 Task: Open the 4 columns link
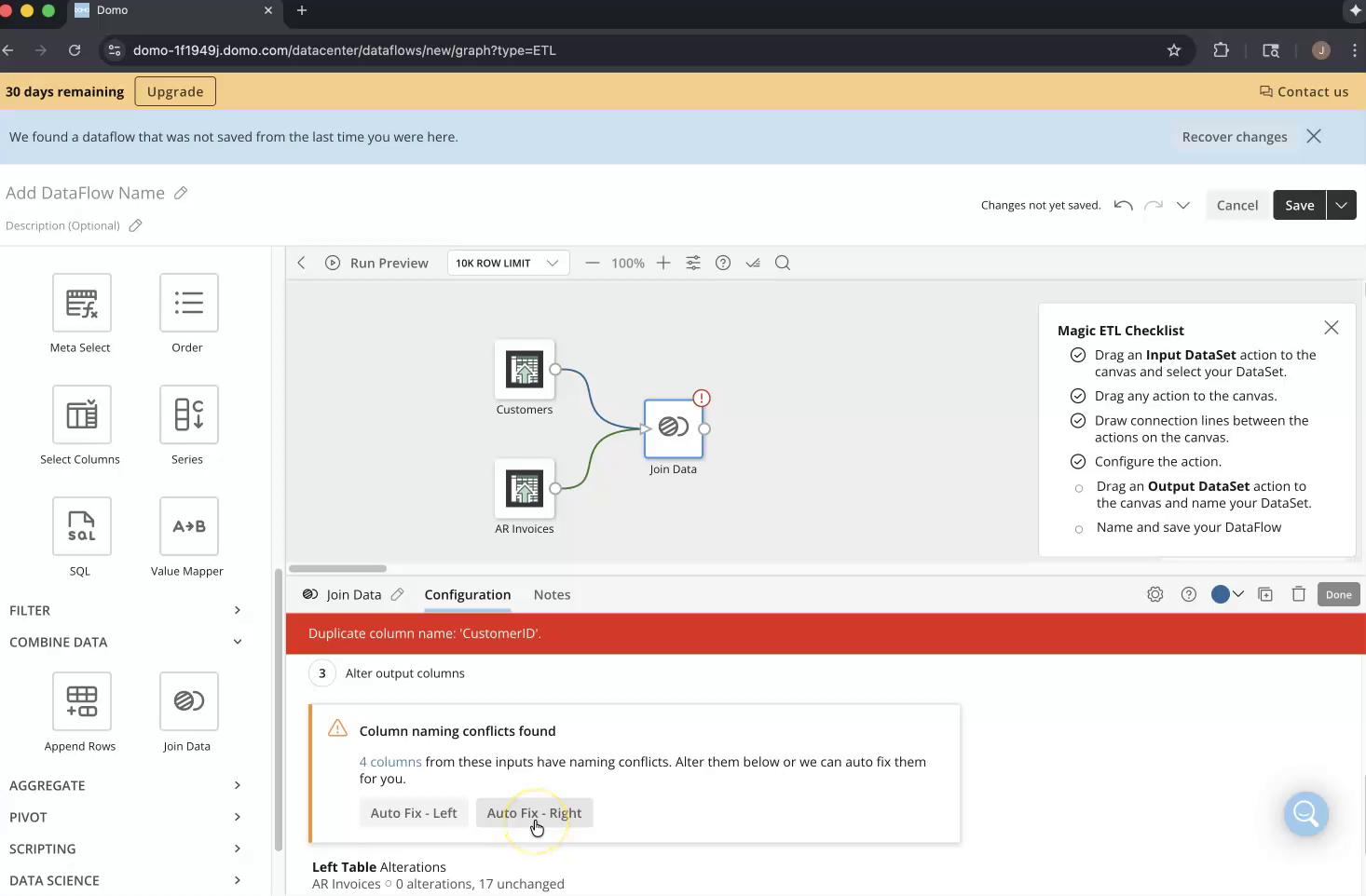coord(390,762)
